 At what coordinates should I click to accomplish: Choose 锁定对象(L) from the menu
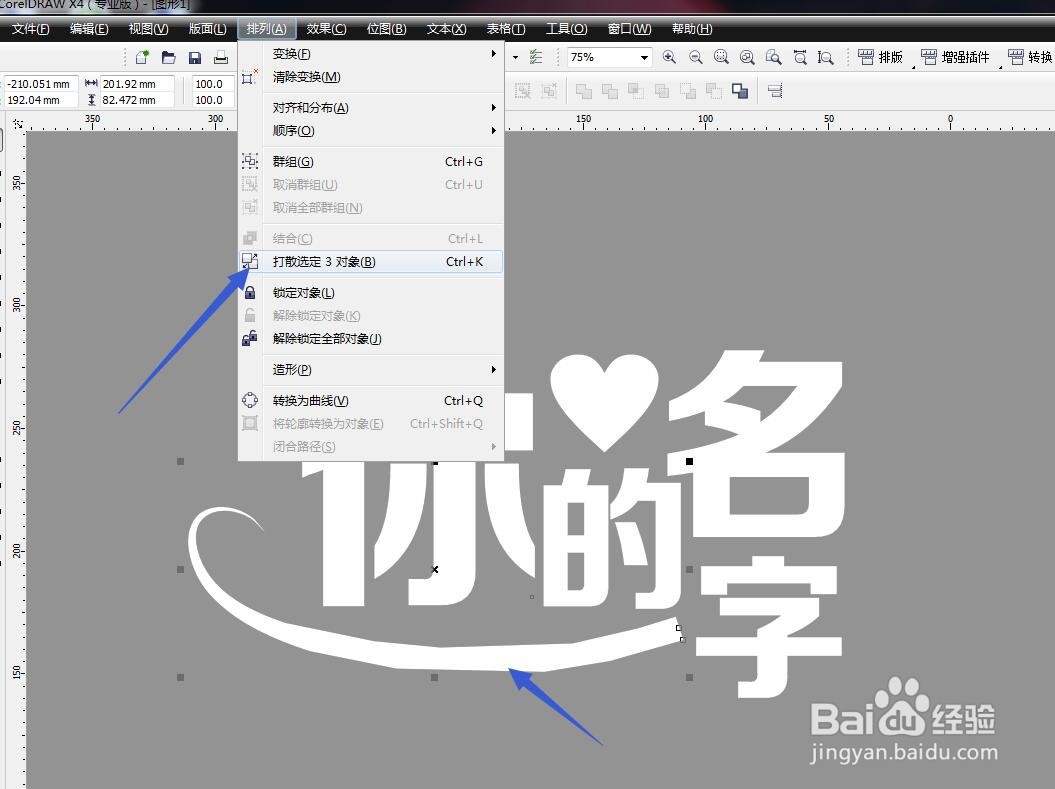tap(371, 293)
